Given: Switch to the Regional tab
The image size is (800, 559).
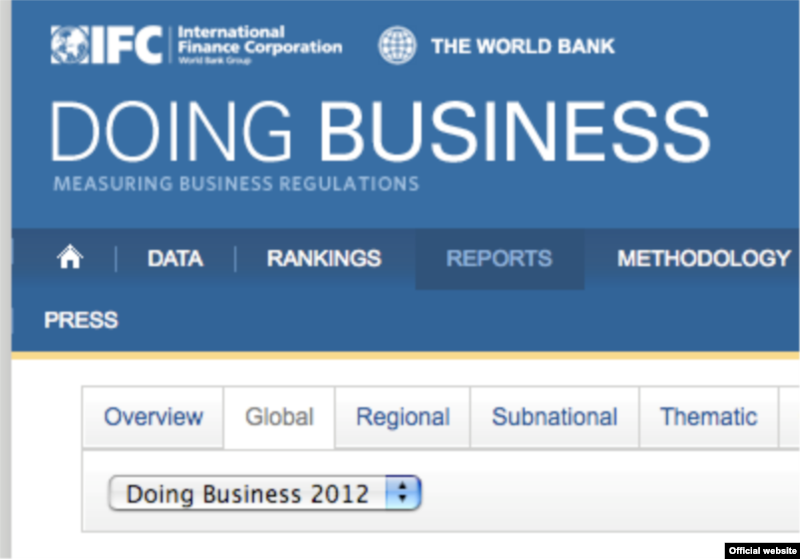Looking at the screenshot, I should click(x=402, y=417).
